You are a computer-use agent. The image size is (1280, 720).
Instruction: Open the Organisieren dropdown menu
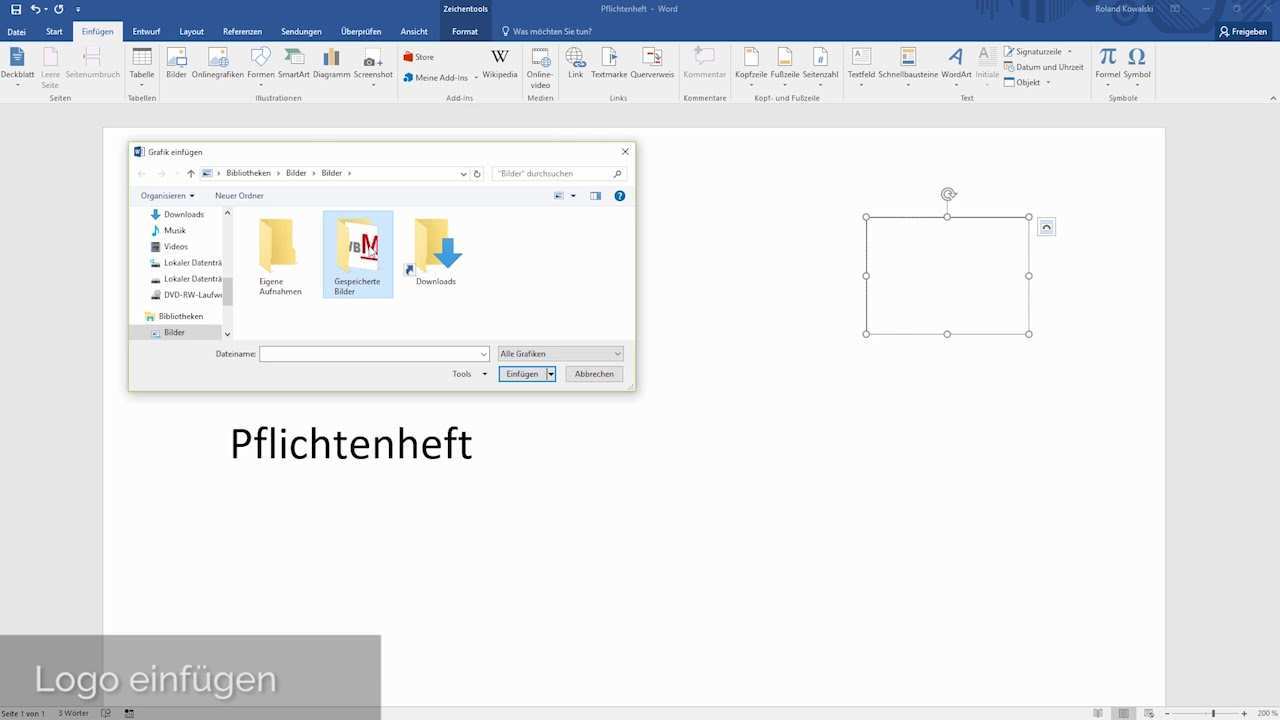[x=167, y=196]
